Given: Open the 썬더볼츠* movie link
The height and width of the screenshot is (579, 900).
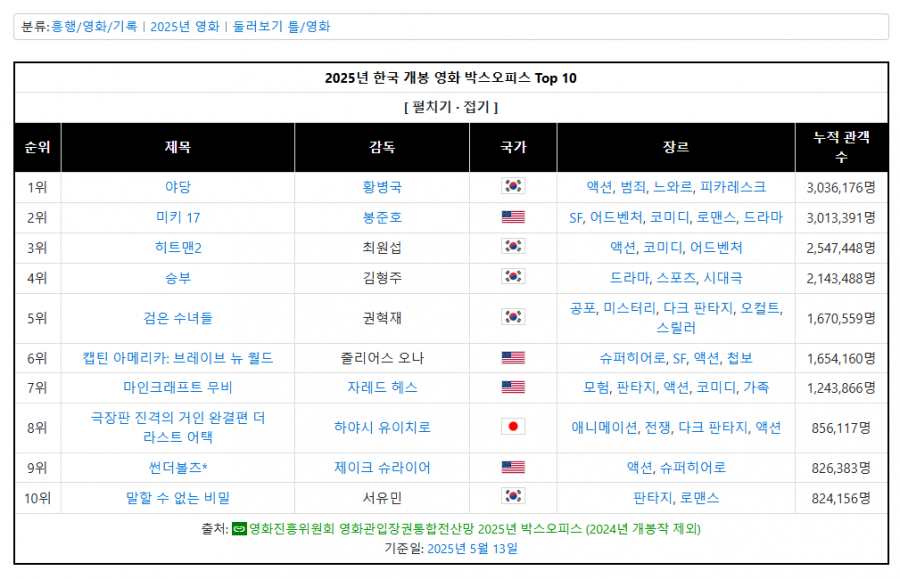Looking at the screenshot, I should (178, 468).
